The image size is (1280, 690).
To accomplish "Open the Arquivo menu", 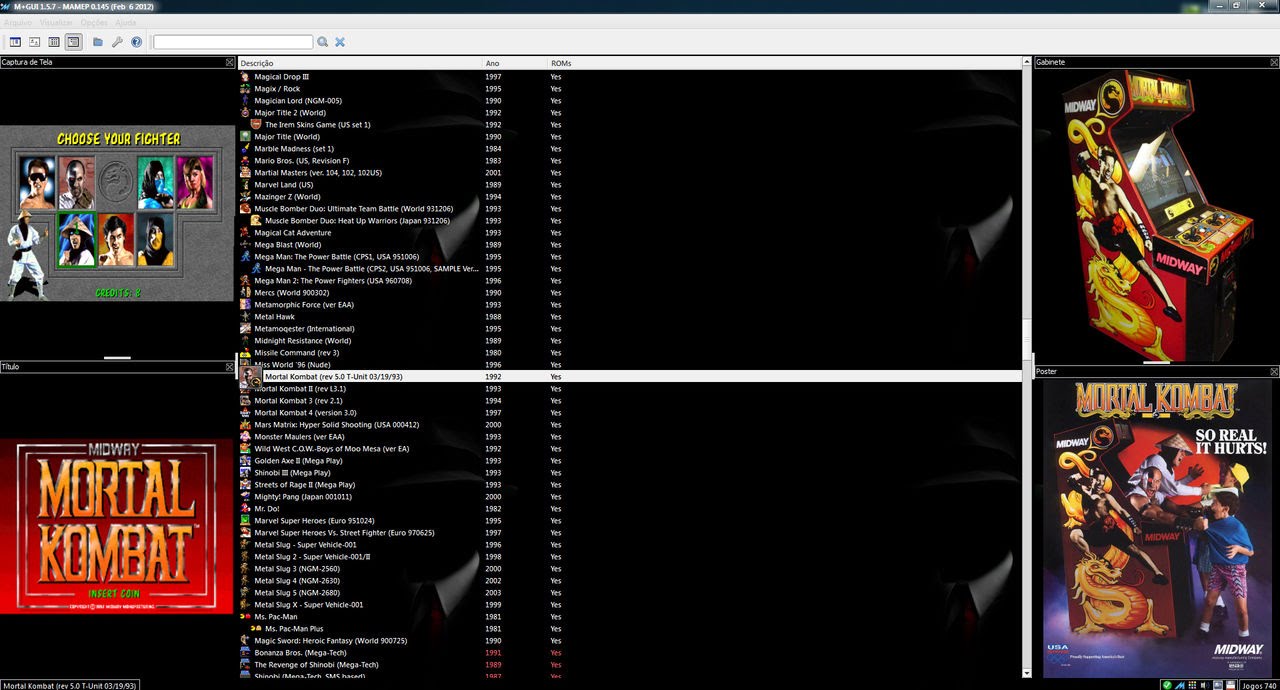I will coord(17,22).
